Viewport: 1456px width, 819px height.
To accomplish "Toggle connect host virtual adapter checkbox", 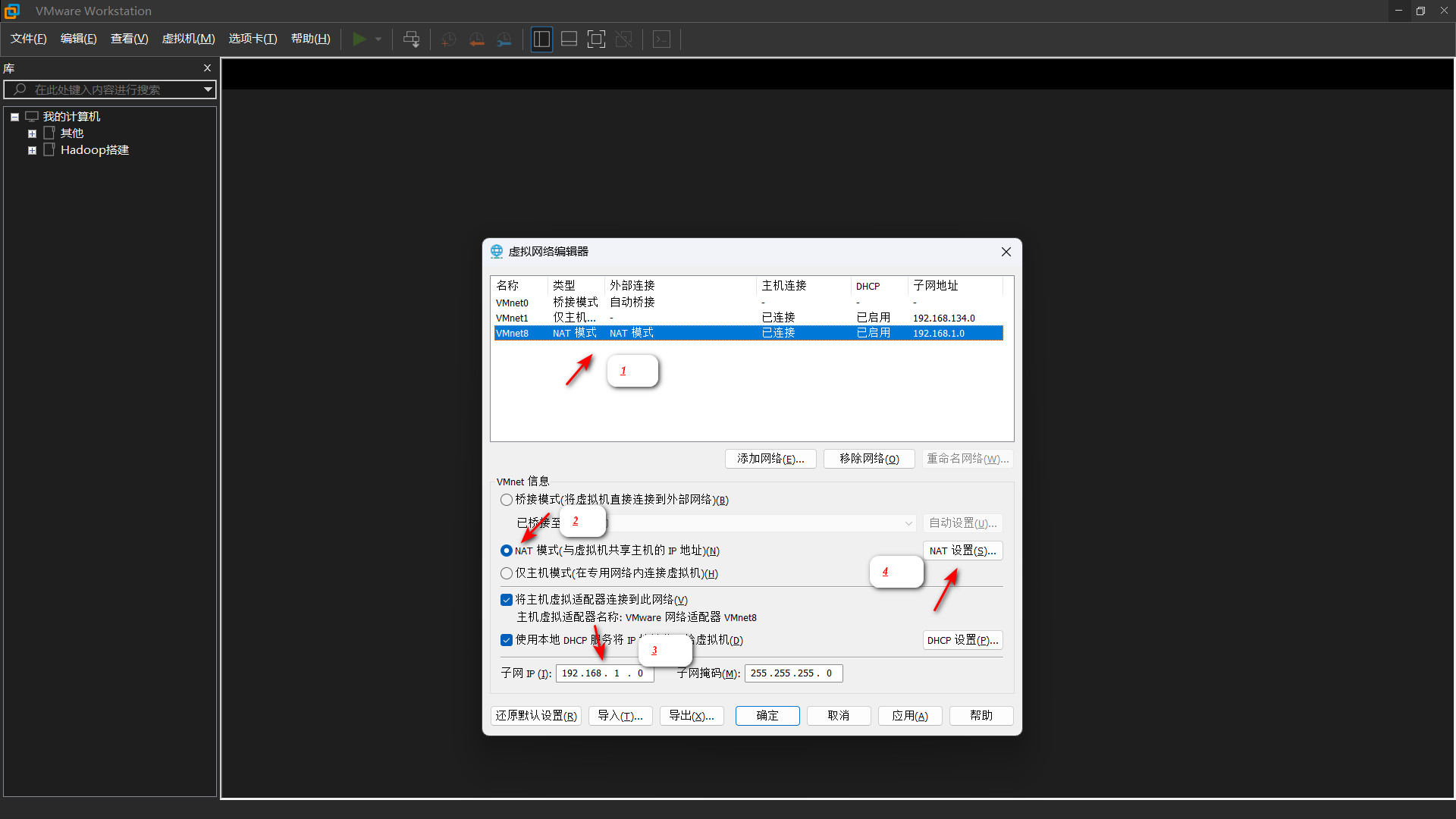I will [x=507, y=600].
